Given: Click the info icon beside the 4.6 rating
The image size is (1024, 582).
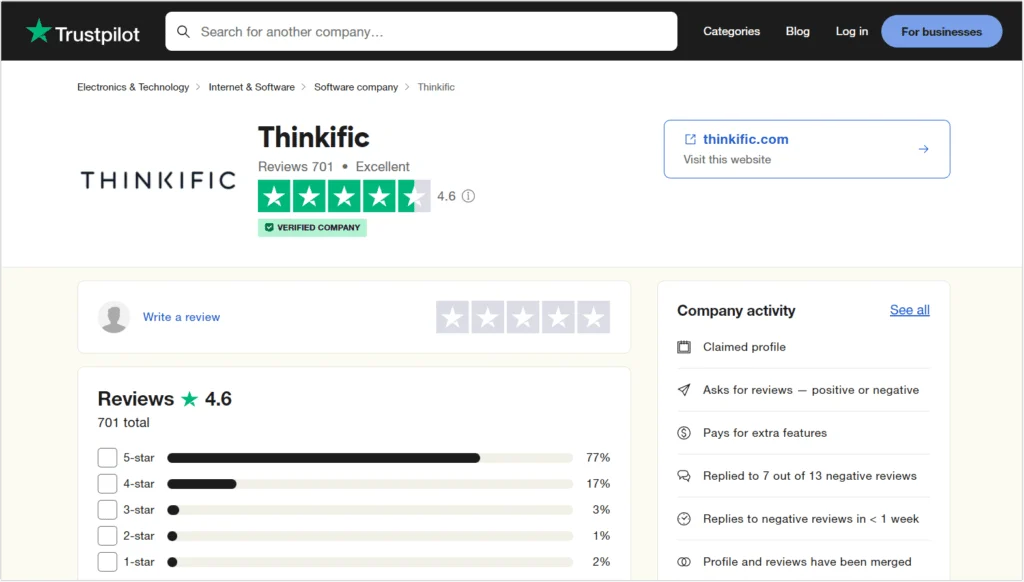Looking at the screenshot, I should coord(470,196).
